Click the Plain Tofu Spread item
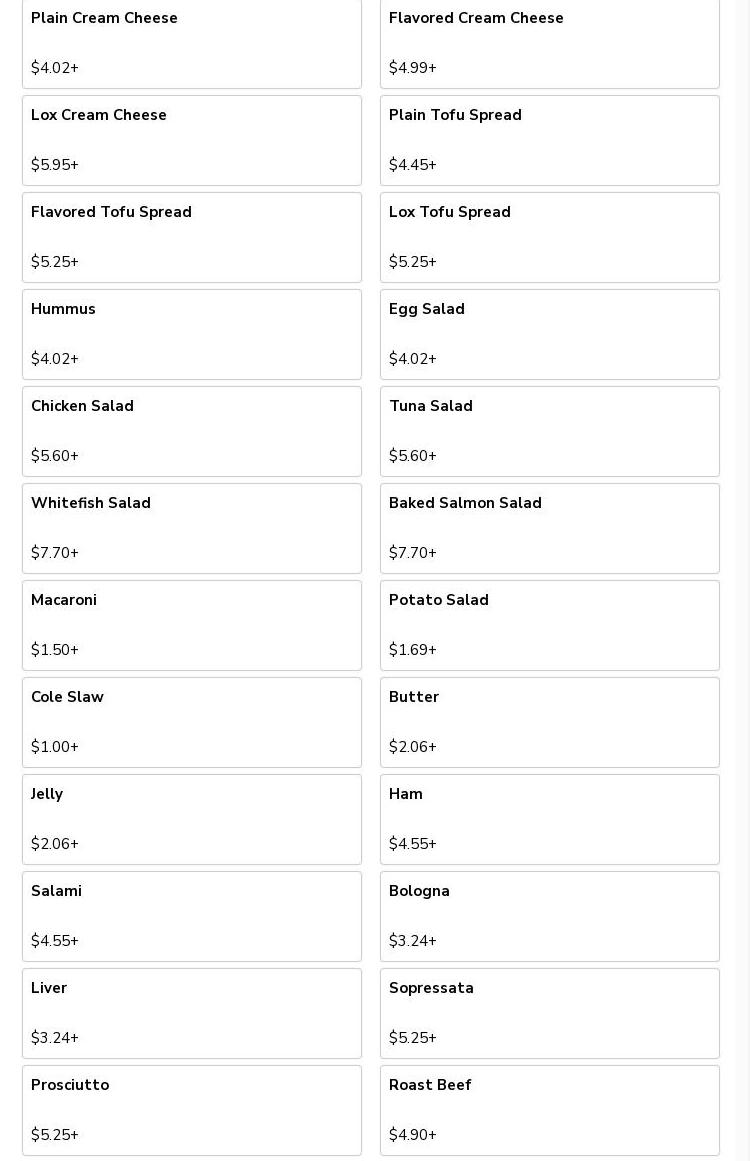Image resolution: width=750 pixels, height=1161 pixels. click(549, 140)
